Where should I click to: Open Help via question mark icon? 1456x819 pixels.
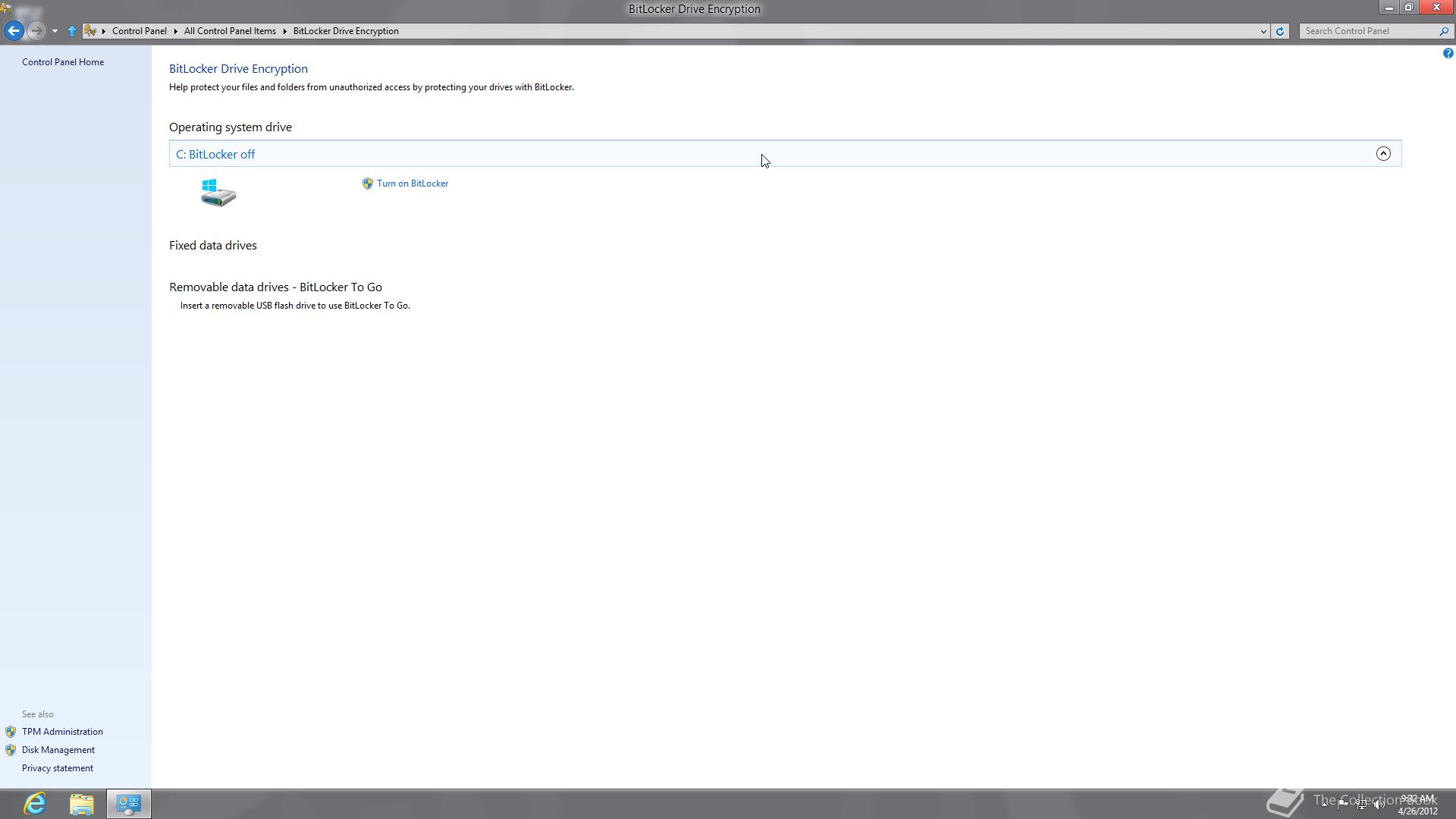[1448, 53]
